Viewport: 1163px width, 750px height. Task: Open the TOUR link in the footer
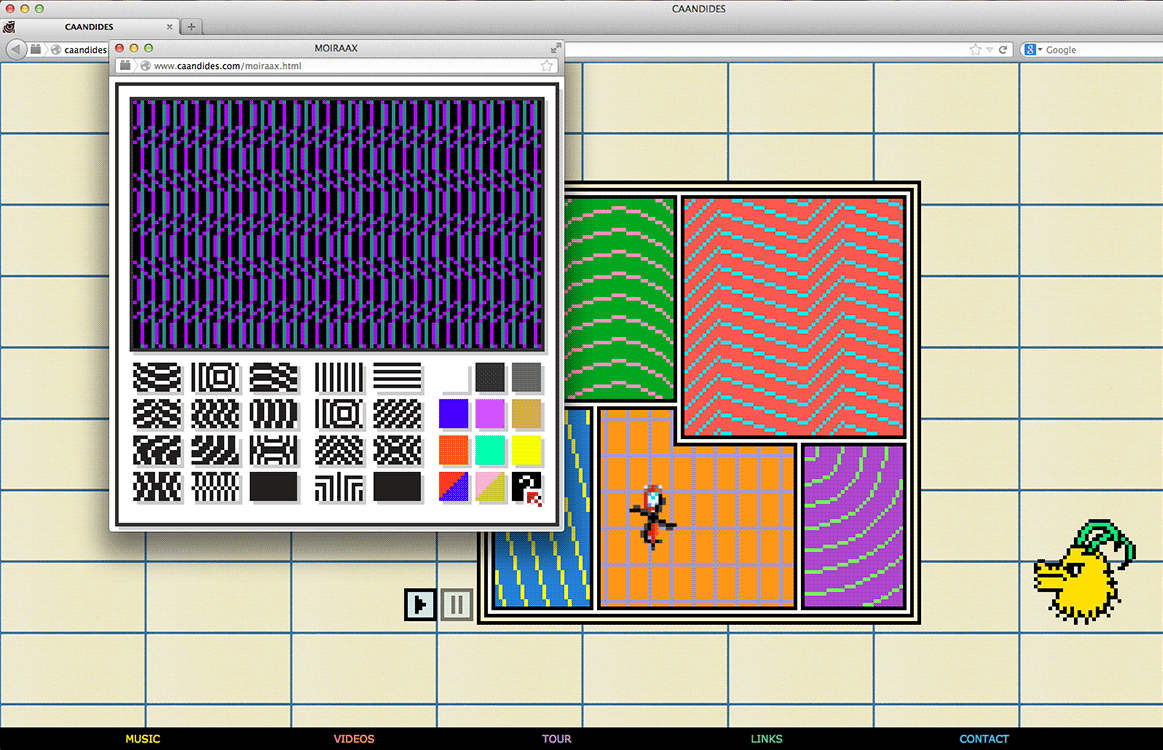click(557, 739)
